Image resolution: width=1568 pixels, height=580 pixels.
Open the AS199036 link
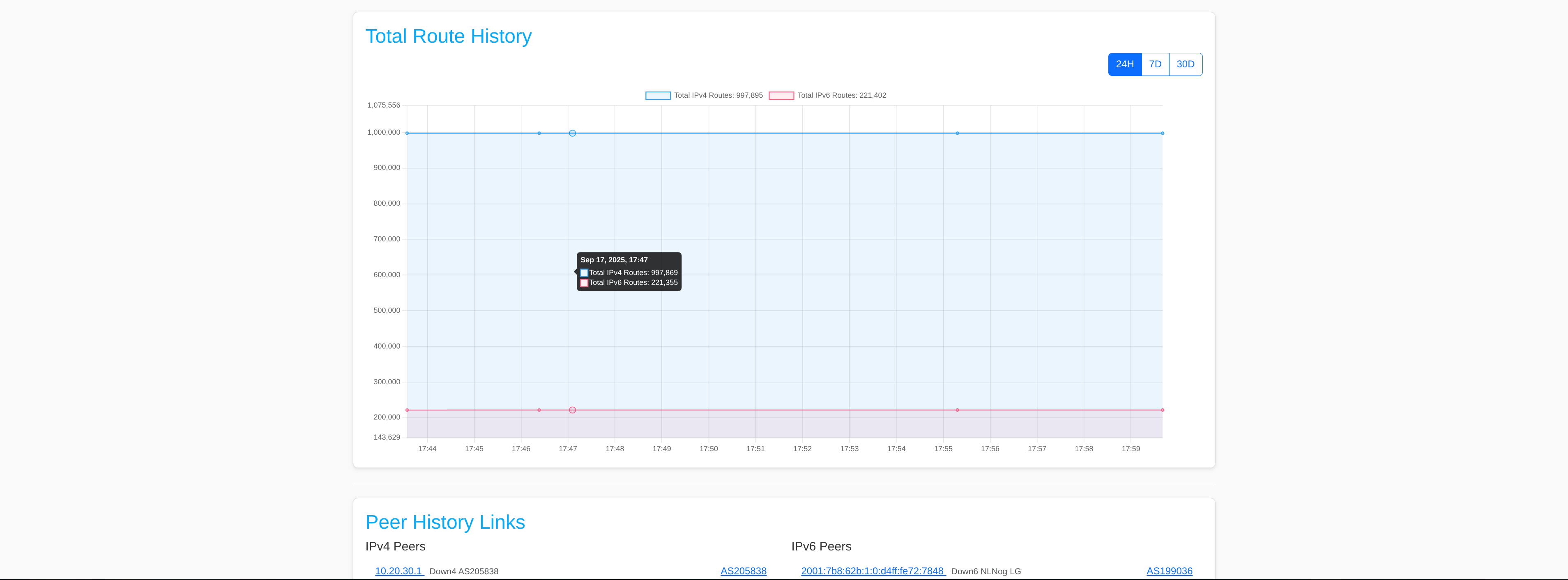(x=1169, y=571)
